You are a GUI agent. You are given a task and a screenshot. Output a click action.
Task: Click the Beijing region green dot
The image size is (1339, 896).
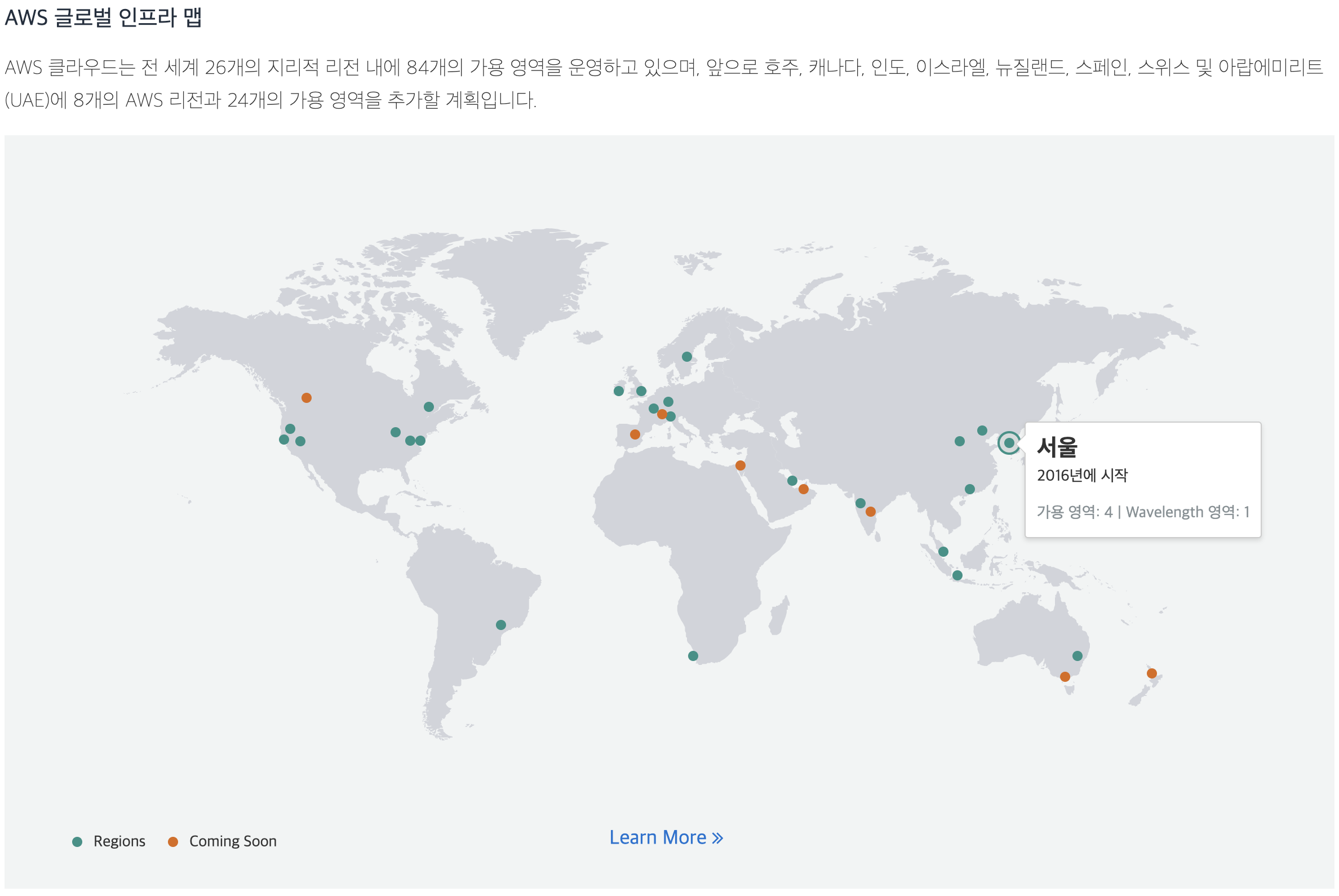pyautogui.click(x=982, y=431)
